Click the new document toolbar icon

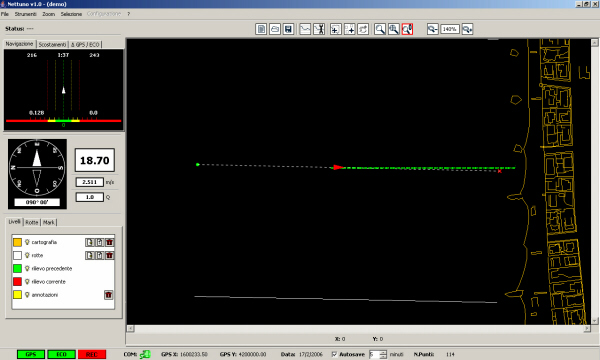coord(261,29)
